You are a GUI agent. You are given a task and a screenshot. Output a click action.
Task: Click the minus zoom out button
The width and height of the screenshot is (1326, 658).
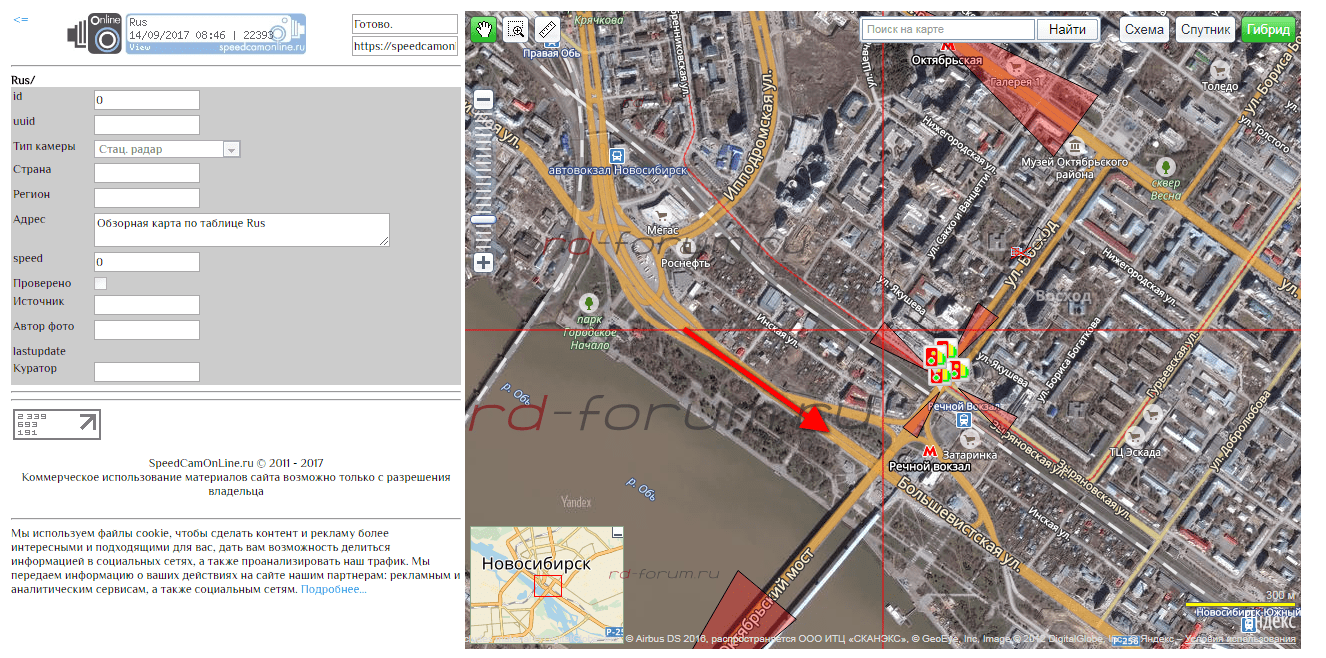point(483,100)
